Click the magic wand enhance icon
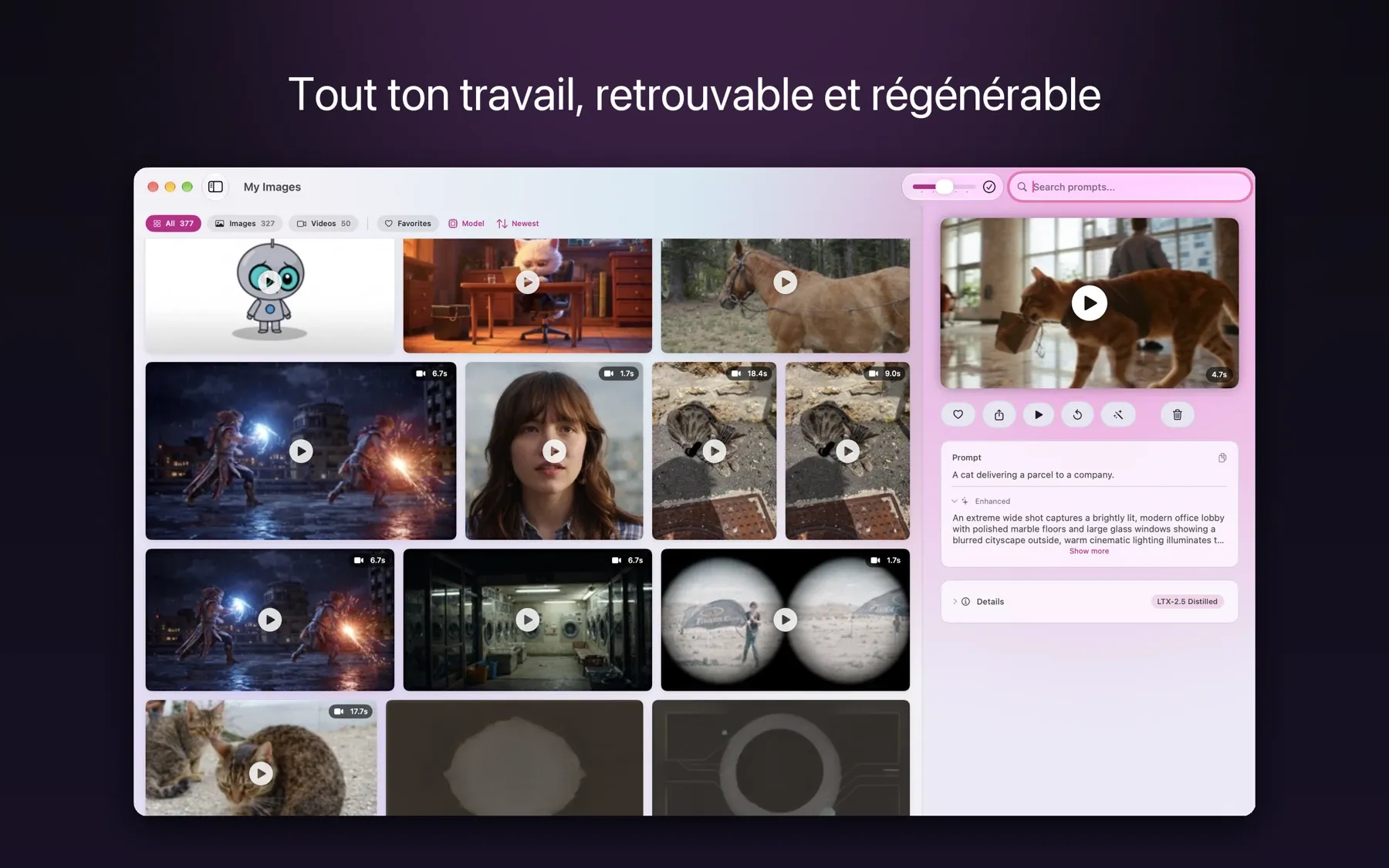 tap(1118, 414)
